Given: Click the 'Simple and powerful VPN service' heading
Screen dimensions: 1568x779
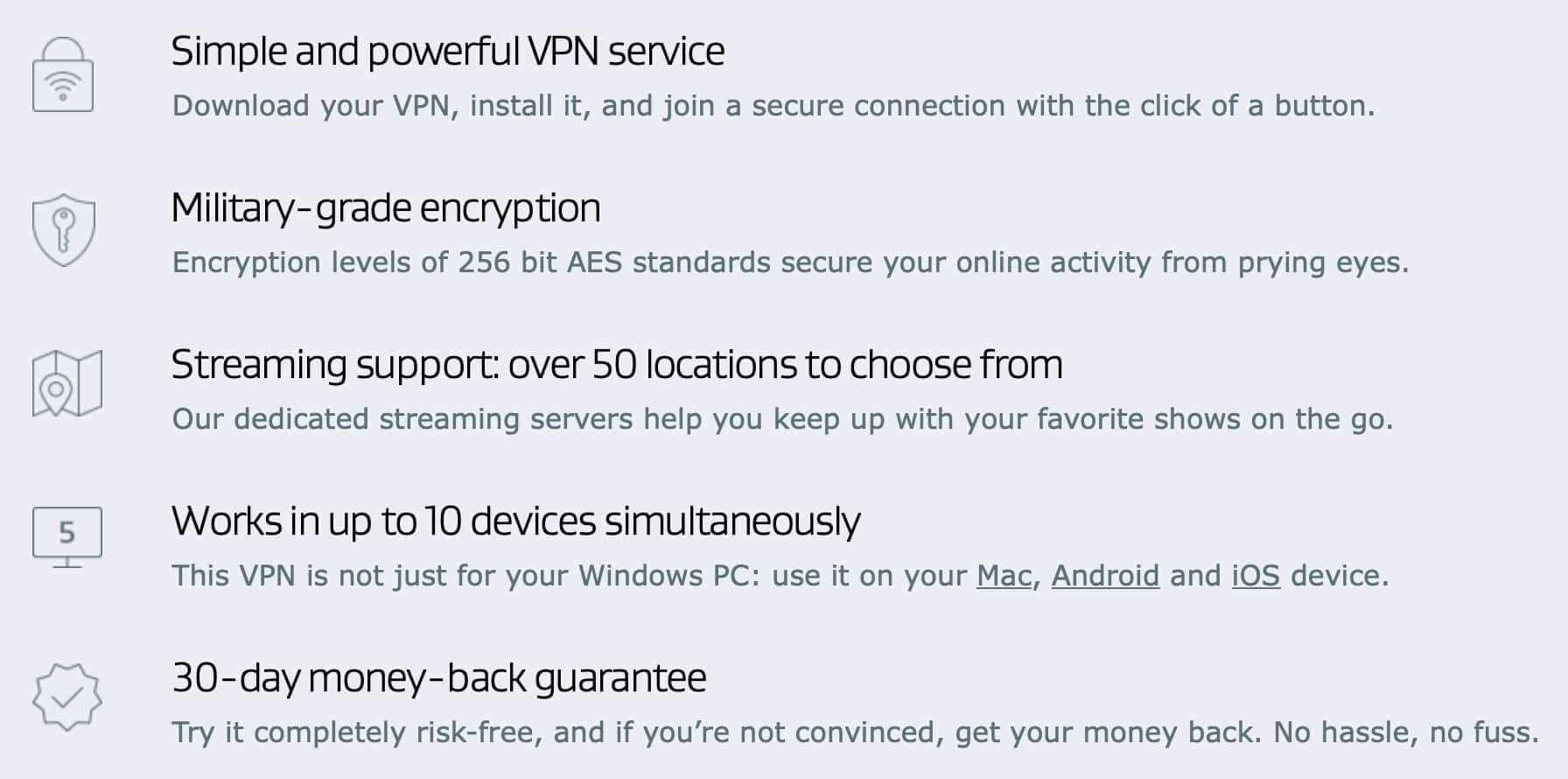Looking at the screenshot, I should [448, 52].
